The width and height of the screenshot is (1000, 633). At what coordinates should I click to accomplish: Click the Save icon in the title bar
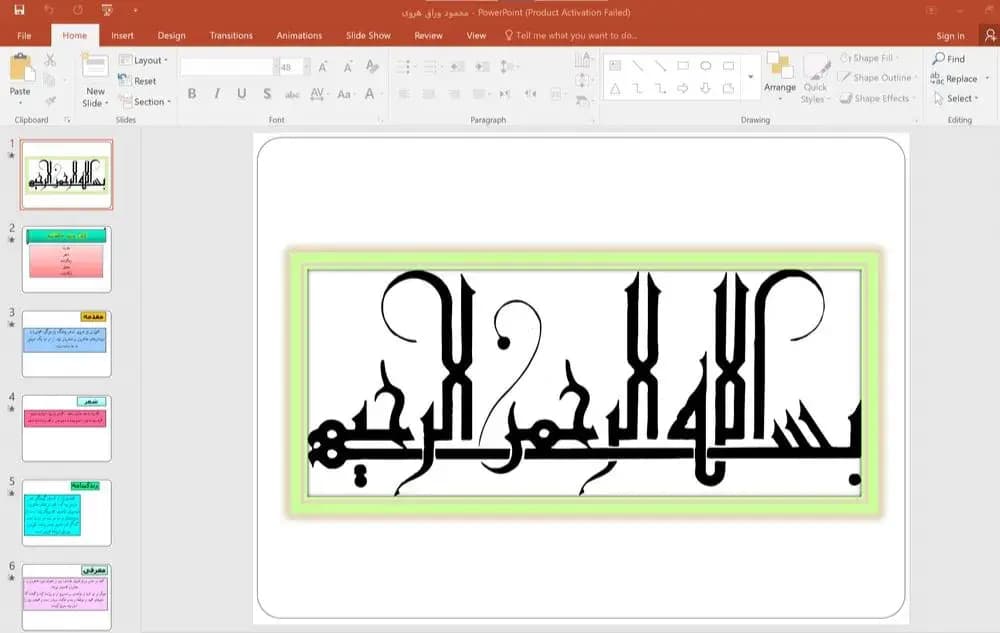pyautogui.click(x=19, y=10)
